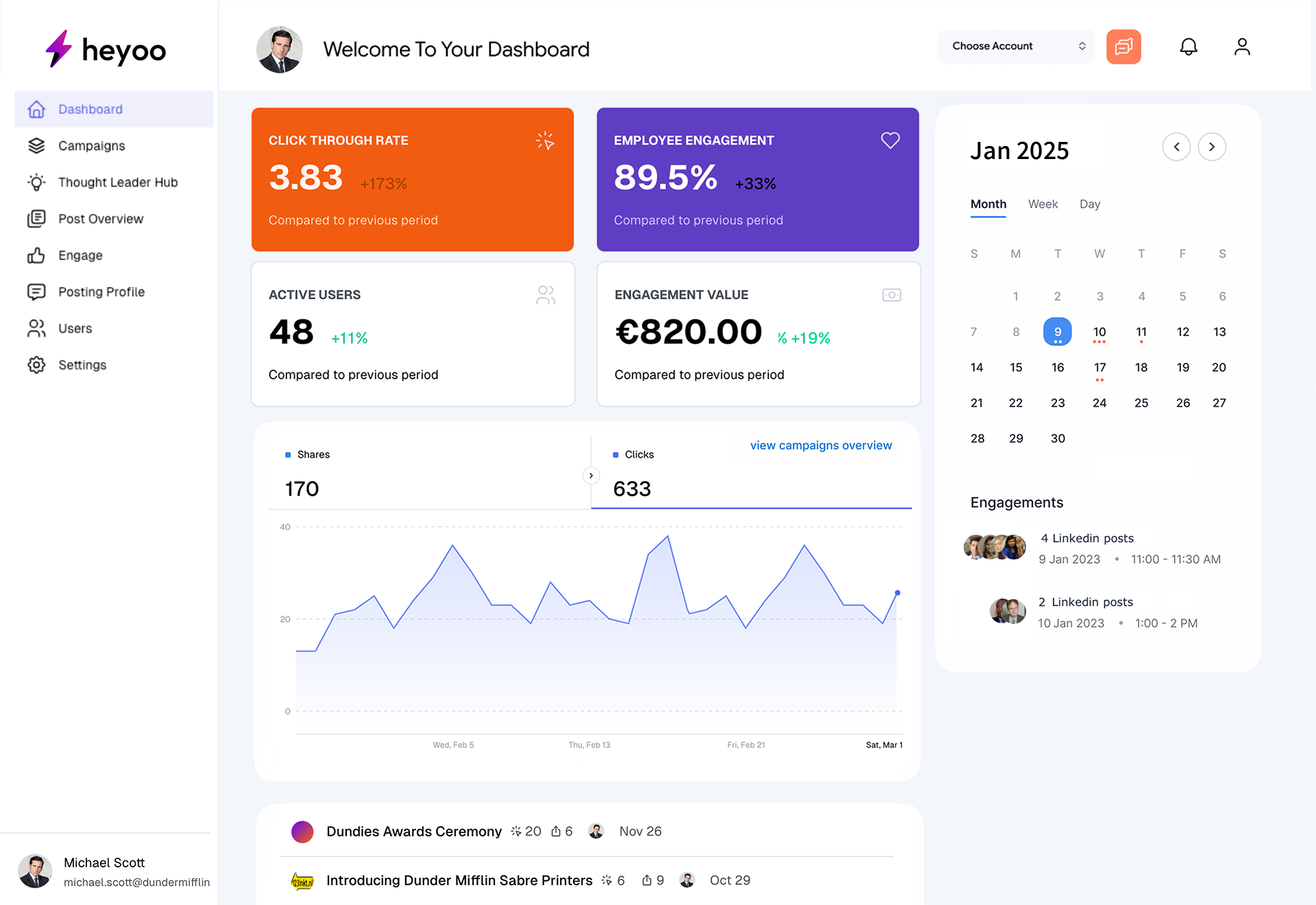
Task: Open Dundies Awards Ceremony campaign
Action: (413, 832)
